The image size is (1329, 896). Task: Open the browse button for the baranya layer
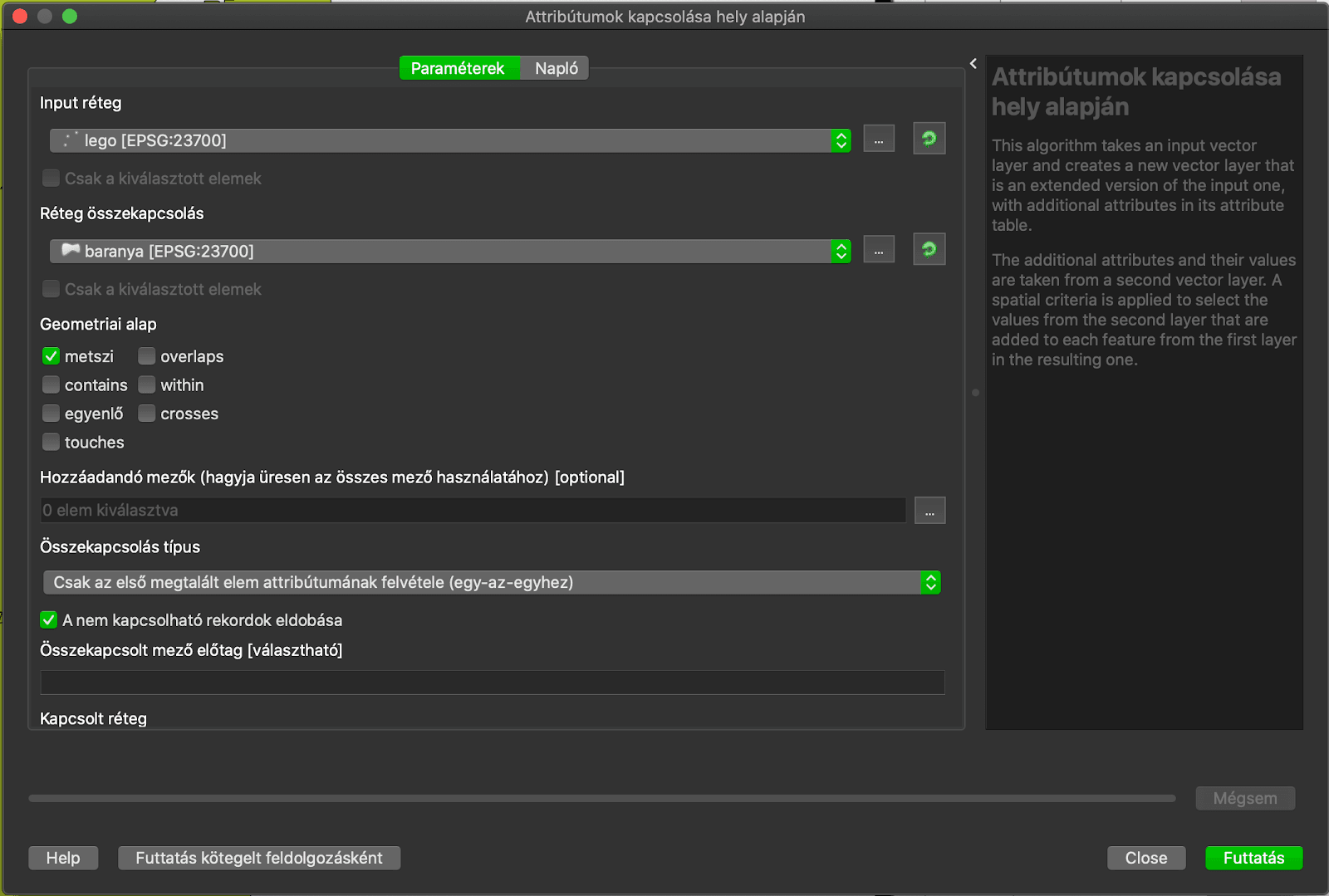tap(879, 250)
